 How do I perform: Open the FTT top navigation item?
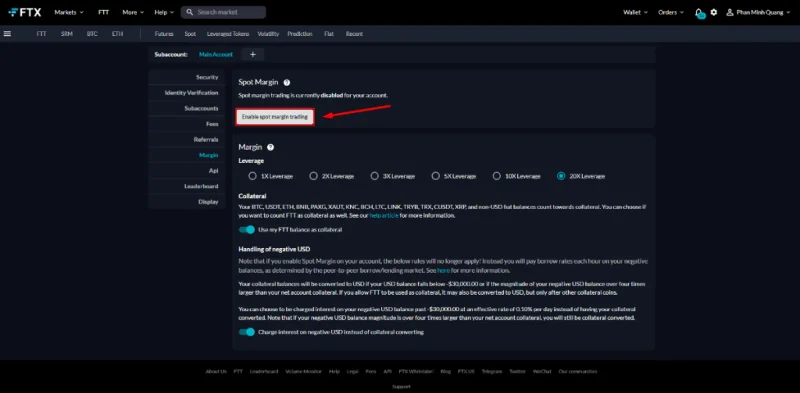104,12
